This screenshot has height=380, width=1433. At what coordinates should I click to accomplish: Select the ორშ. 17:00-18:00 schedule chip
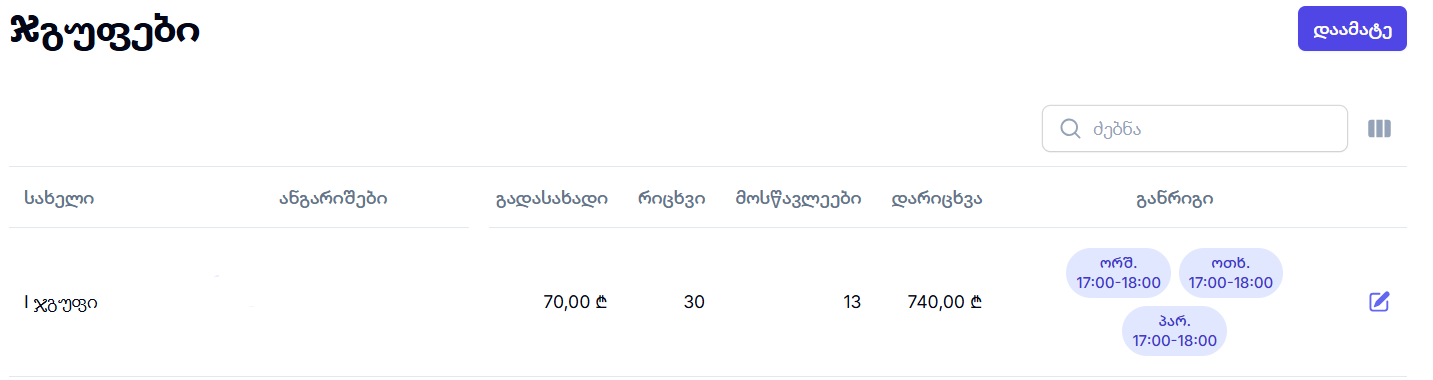pyautogui.click(x=1118, y=273)
